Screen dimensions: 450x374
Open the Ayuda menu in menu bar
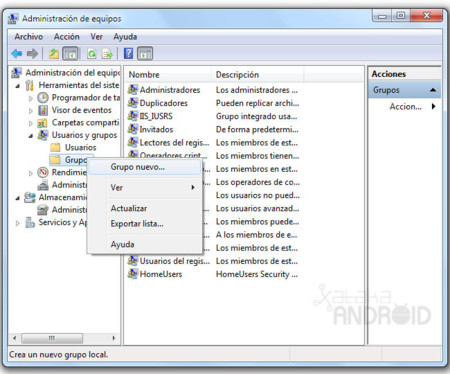click(125, 37)
